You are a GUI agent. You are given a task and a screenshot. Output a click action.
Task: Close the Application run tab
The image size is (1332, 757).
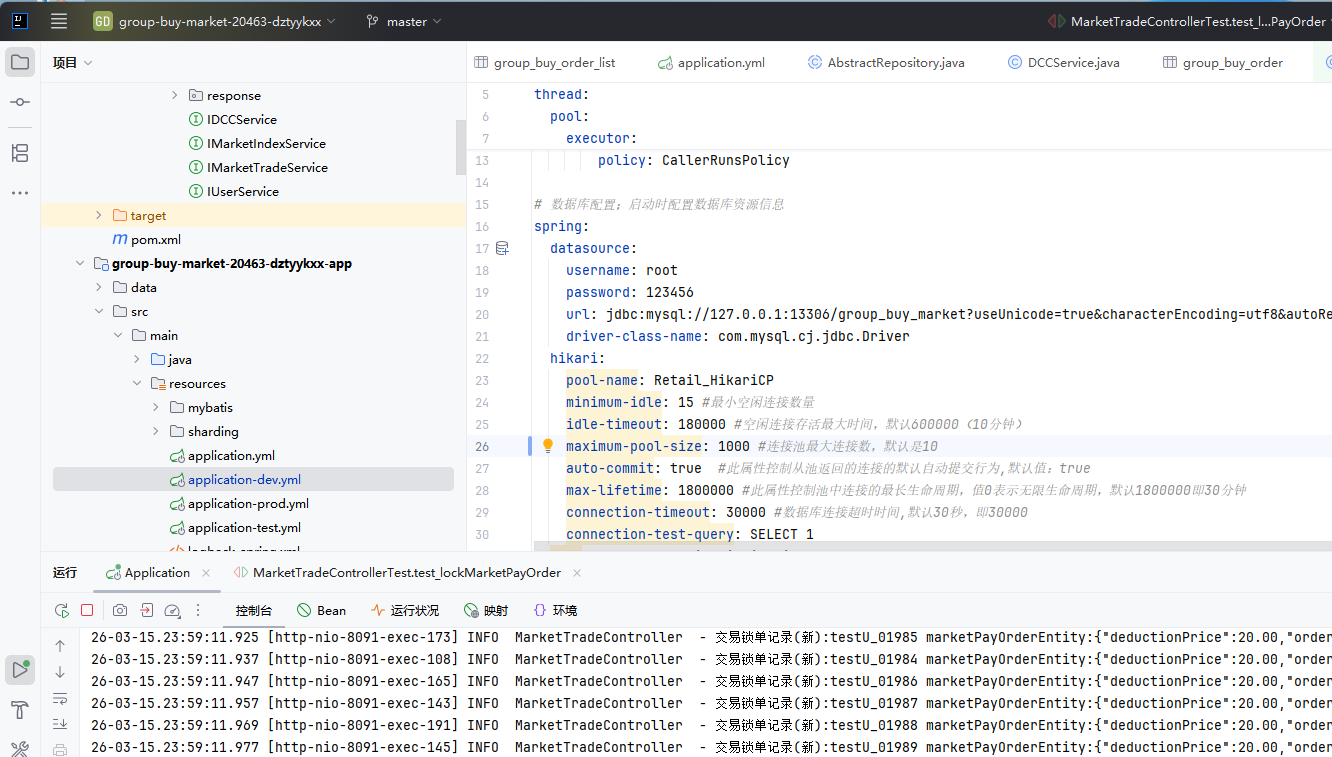point(206,573)
